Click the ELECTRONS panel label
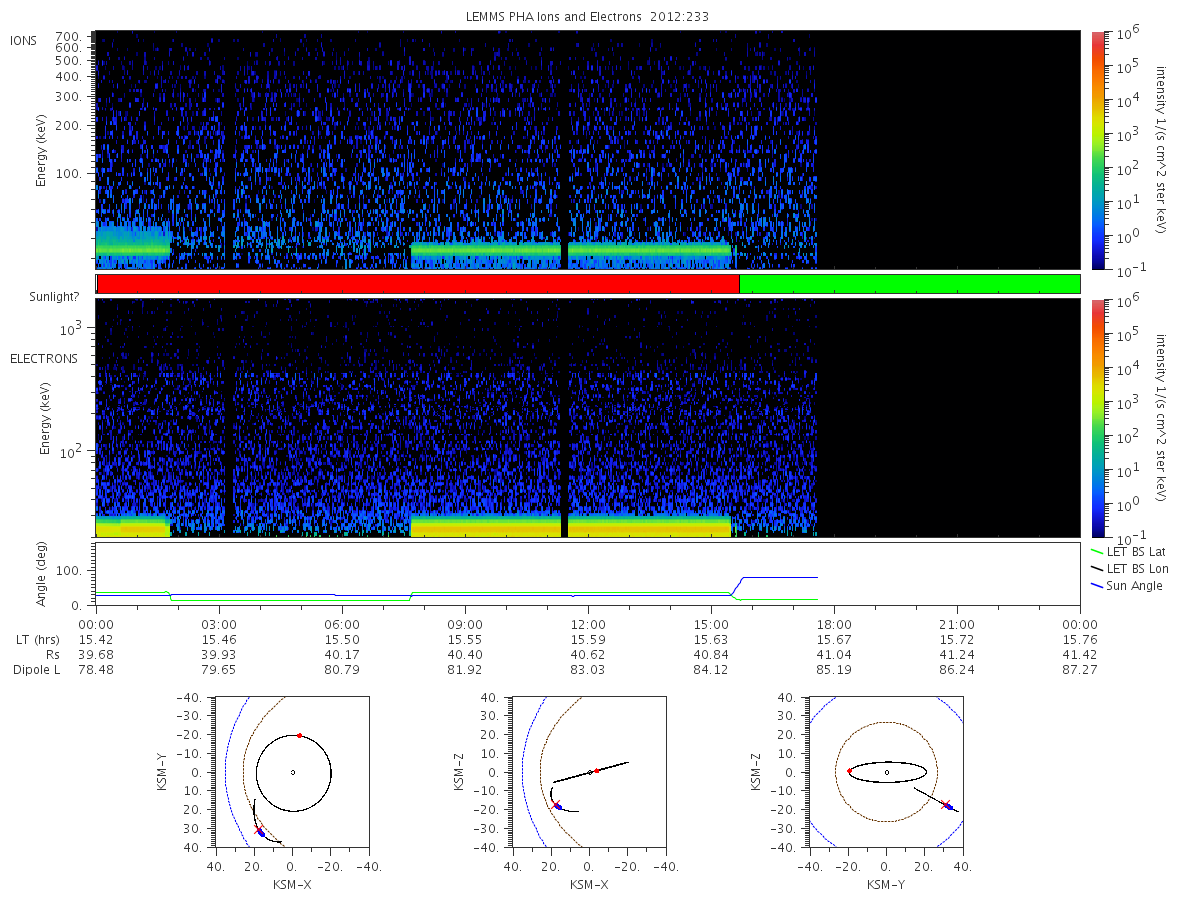Viewport: 1200px width, 900px height. pyautogui.click(x=44, y=358)
